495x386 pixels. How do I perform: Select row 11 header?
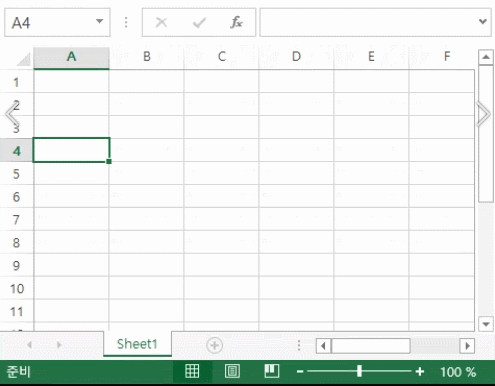tap(16, 312)
